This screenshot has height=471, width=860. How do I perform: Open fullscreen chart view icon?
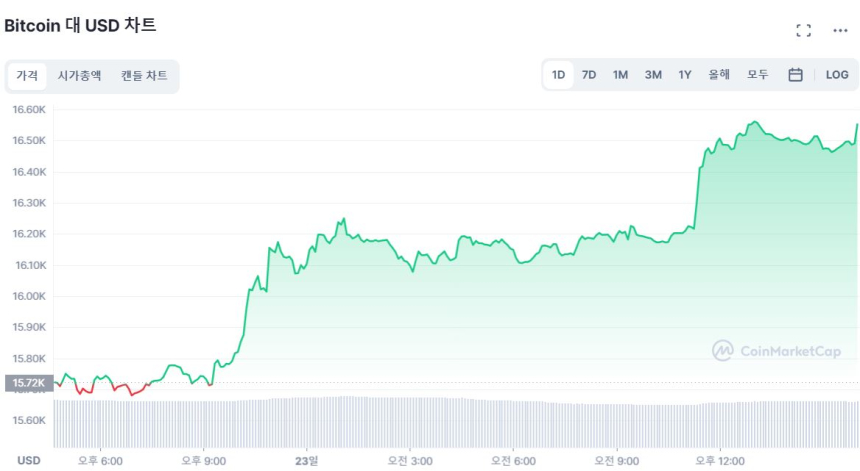tap(803, 30)
